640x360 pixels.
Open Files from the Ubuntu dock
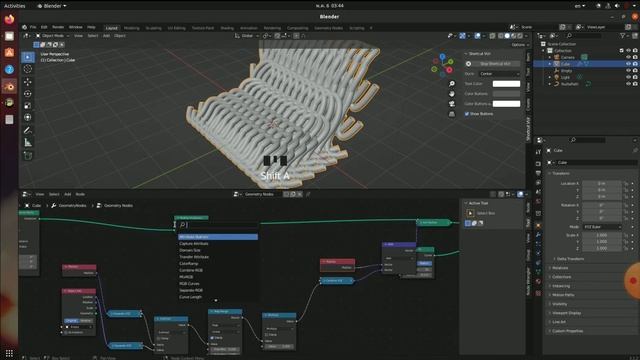tap(9, 36)
